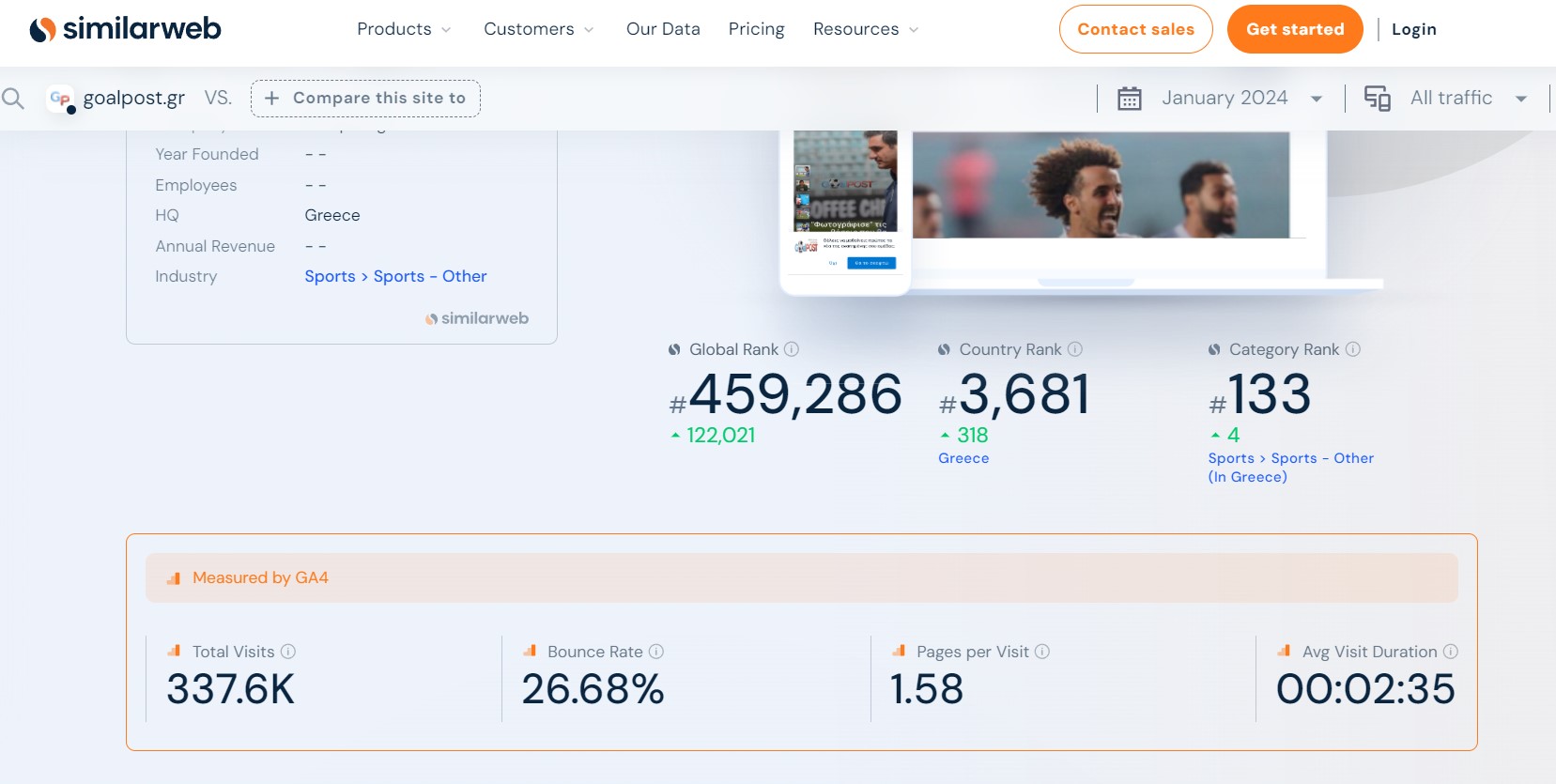Click the Global Rank info icon

(792, 349)
